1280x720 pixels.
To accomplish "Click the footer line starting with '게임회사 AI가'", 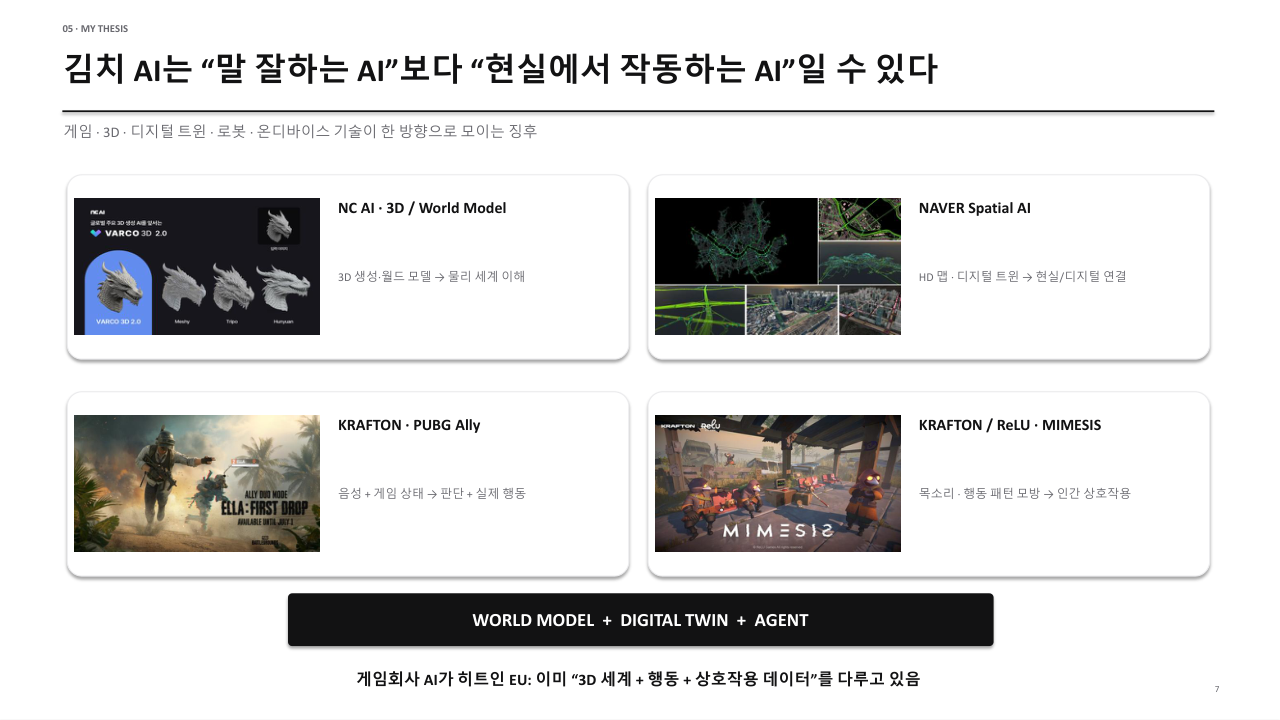I will click(x=638, y=679).
